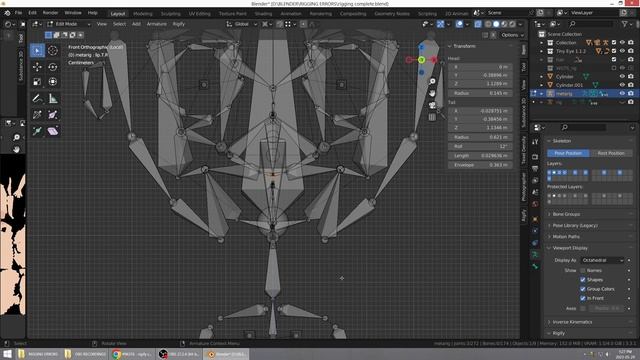This screenshot has width=640, height=360.
Task: Select the Move tool
Action: click(37, 67)
